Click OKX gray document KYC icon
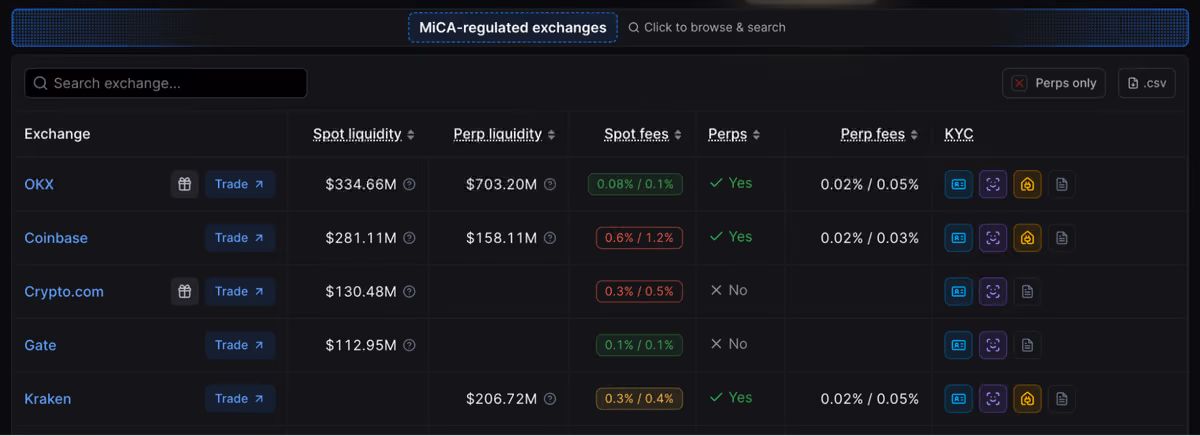Image resolution: width=1200 pixels, height=436 pixels. pyautogui.click(x=1062, y=184)
